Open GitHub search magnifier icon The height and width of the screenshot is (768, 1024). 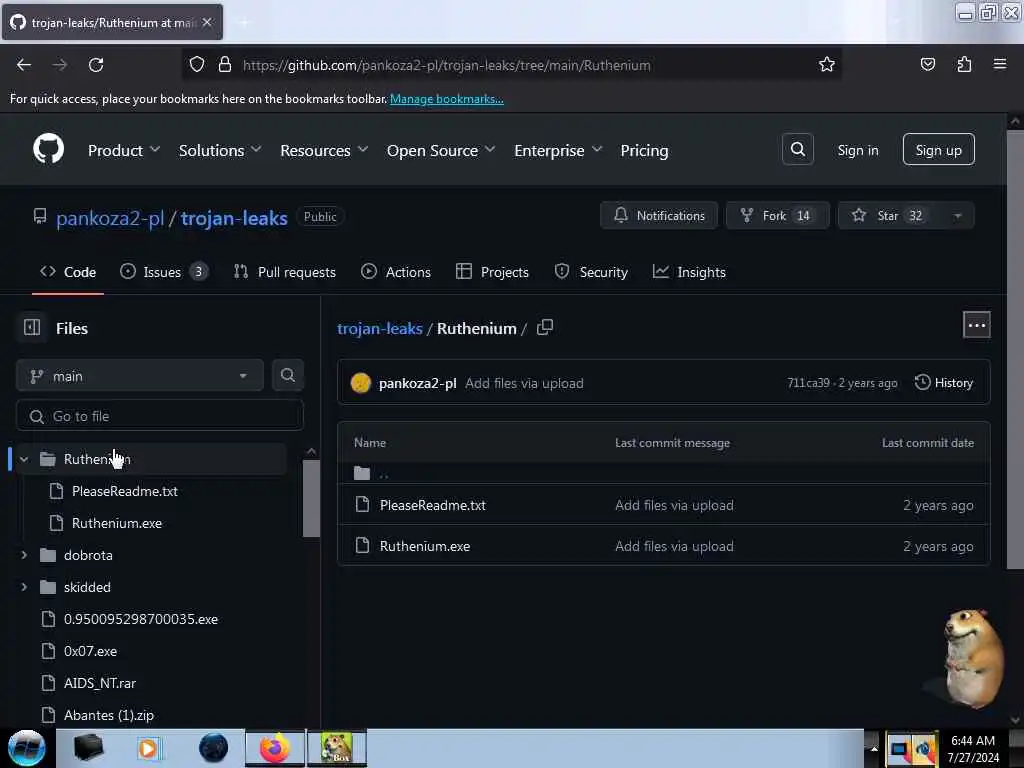(797, 150)
